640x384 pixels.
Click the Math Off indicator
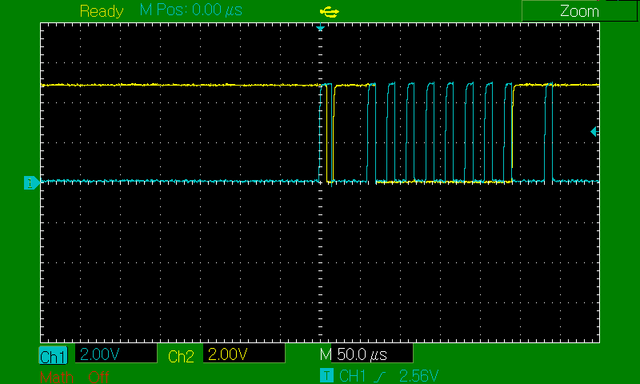[74, 377]
